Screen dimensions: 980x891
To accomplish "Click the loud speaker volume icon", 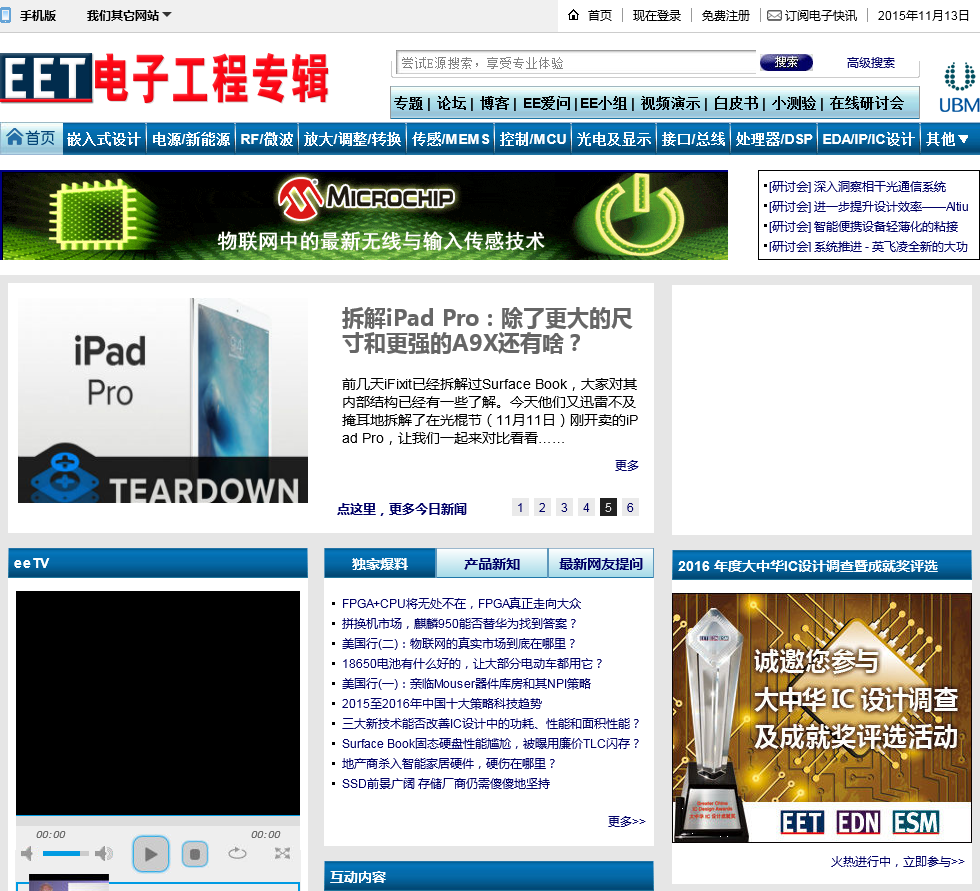I will (104, 854).
